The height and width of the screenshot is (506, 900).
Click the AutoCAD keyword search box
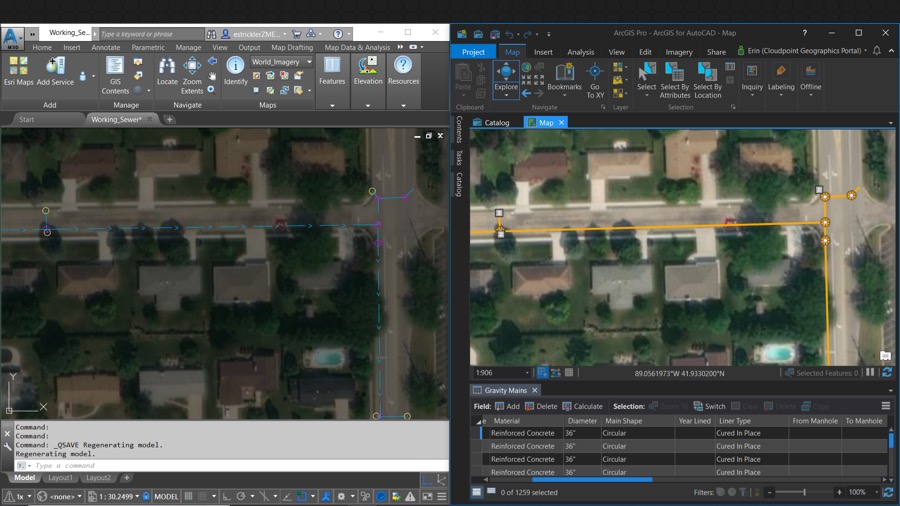pos(152,34)
